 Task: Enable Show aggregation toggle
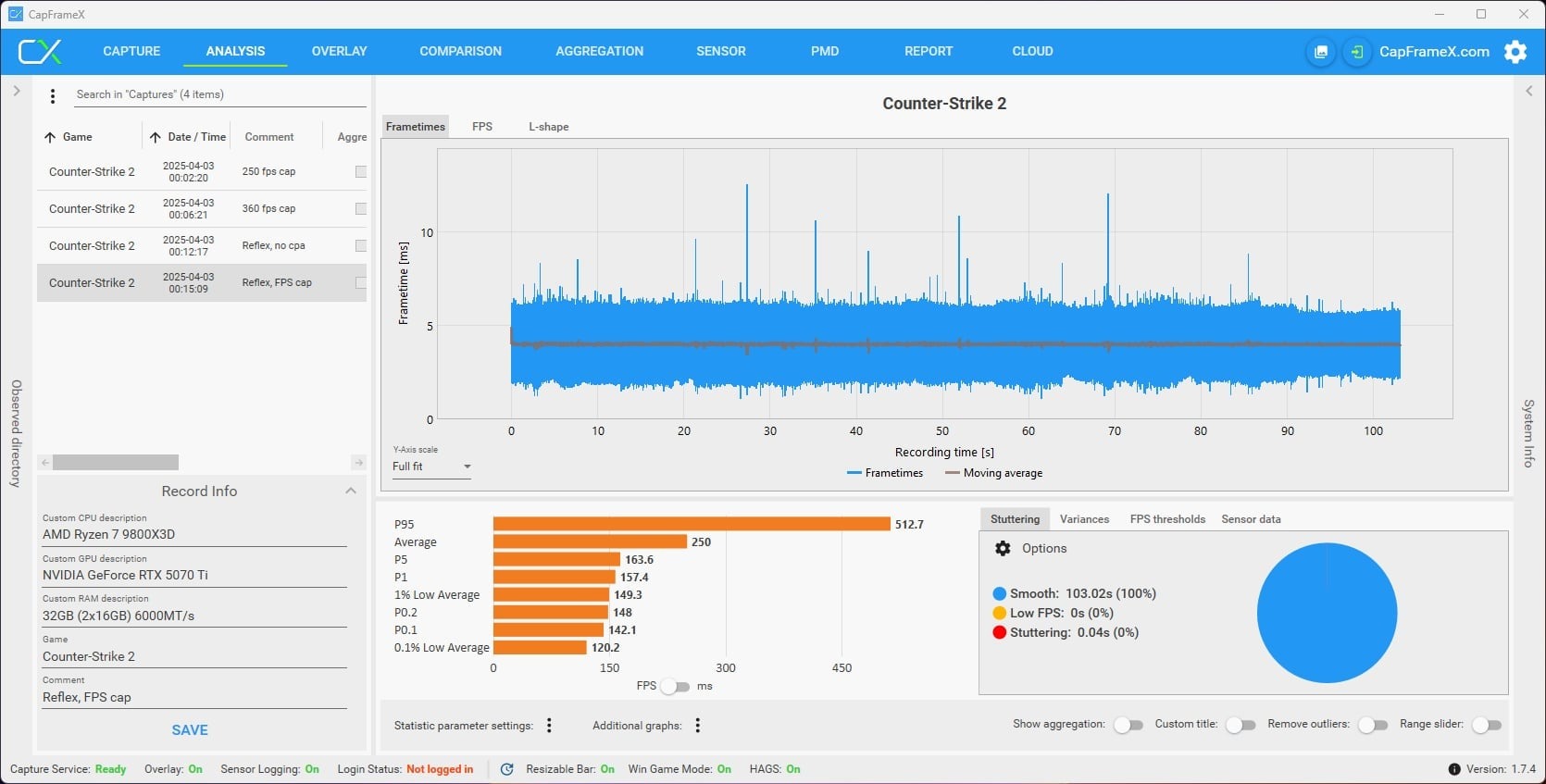click(1128, 725)
